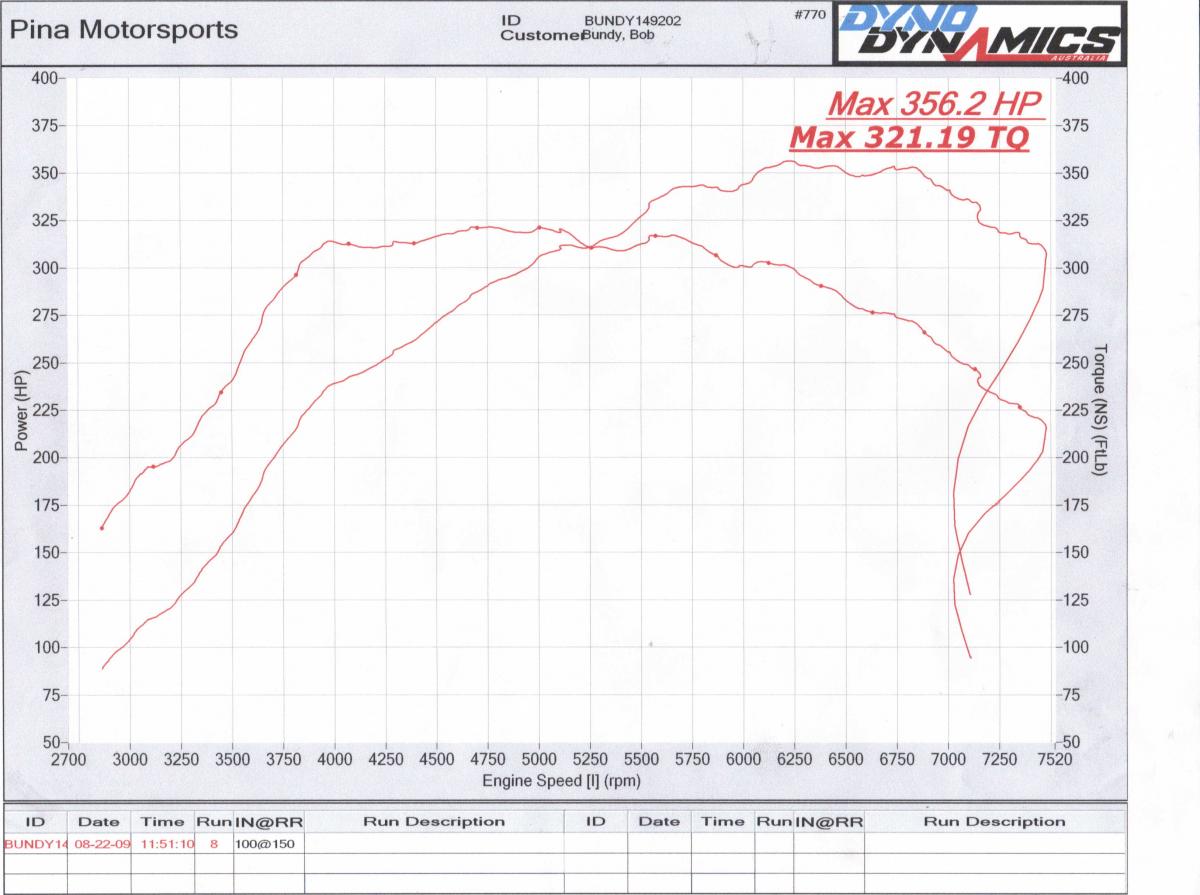Click the Max 321.19 TQ annotation
Screen dimensions: 1200x895
[909, 137]
